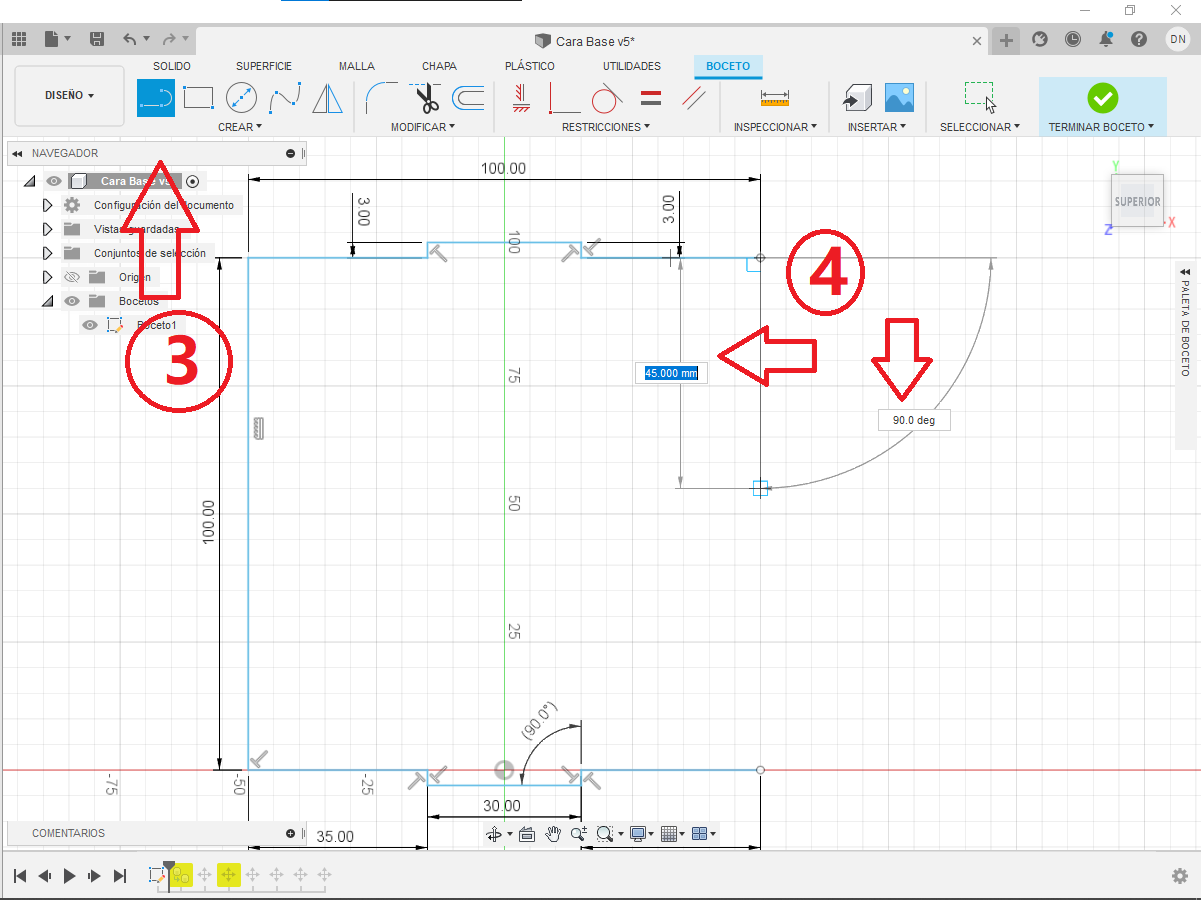This screenshot has width=1201, height=900.
Task: Click the Insert image icon
Action: tap(899, 97)
